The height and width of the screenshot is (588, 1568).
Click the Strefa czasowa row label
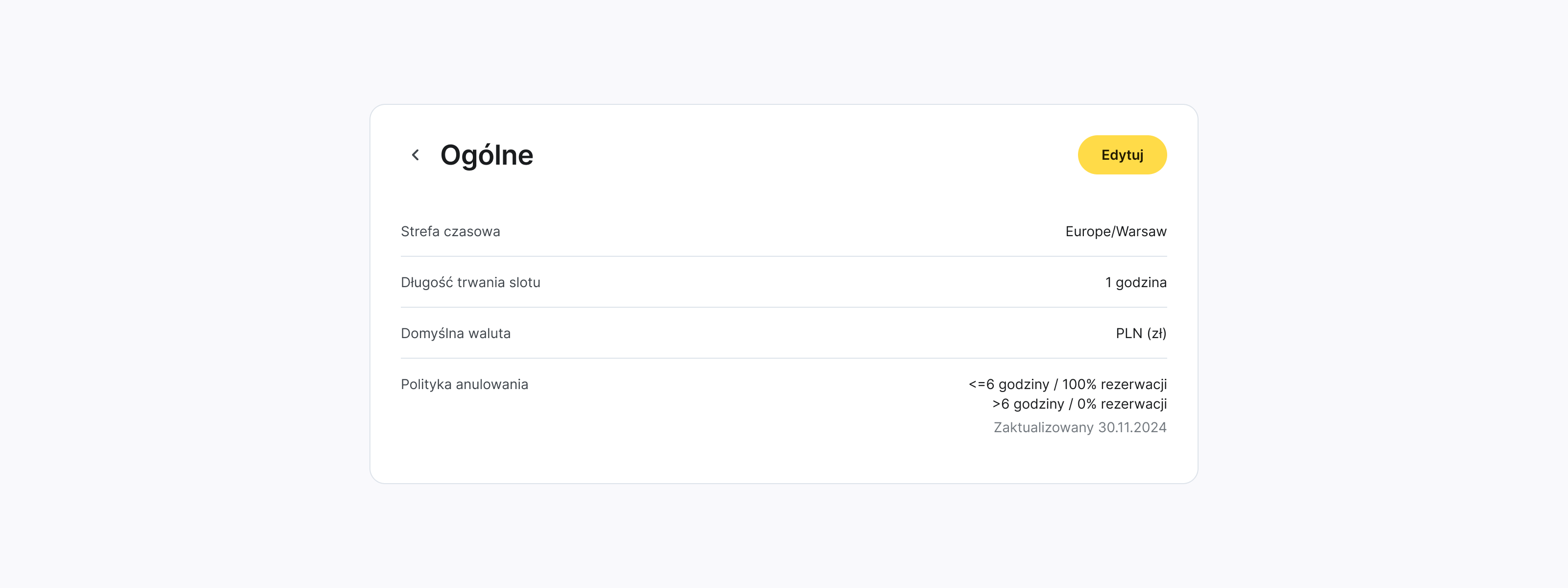[450, 231]
